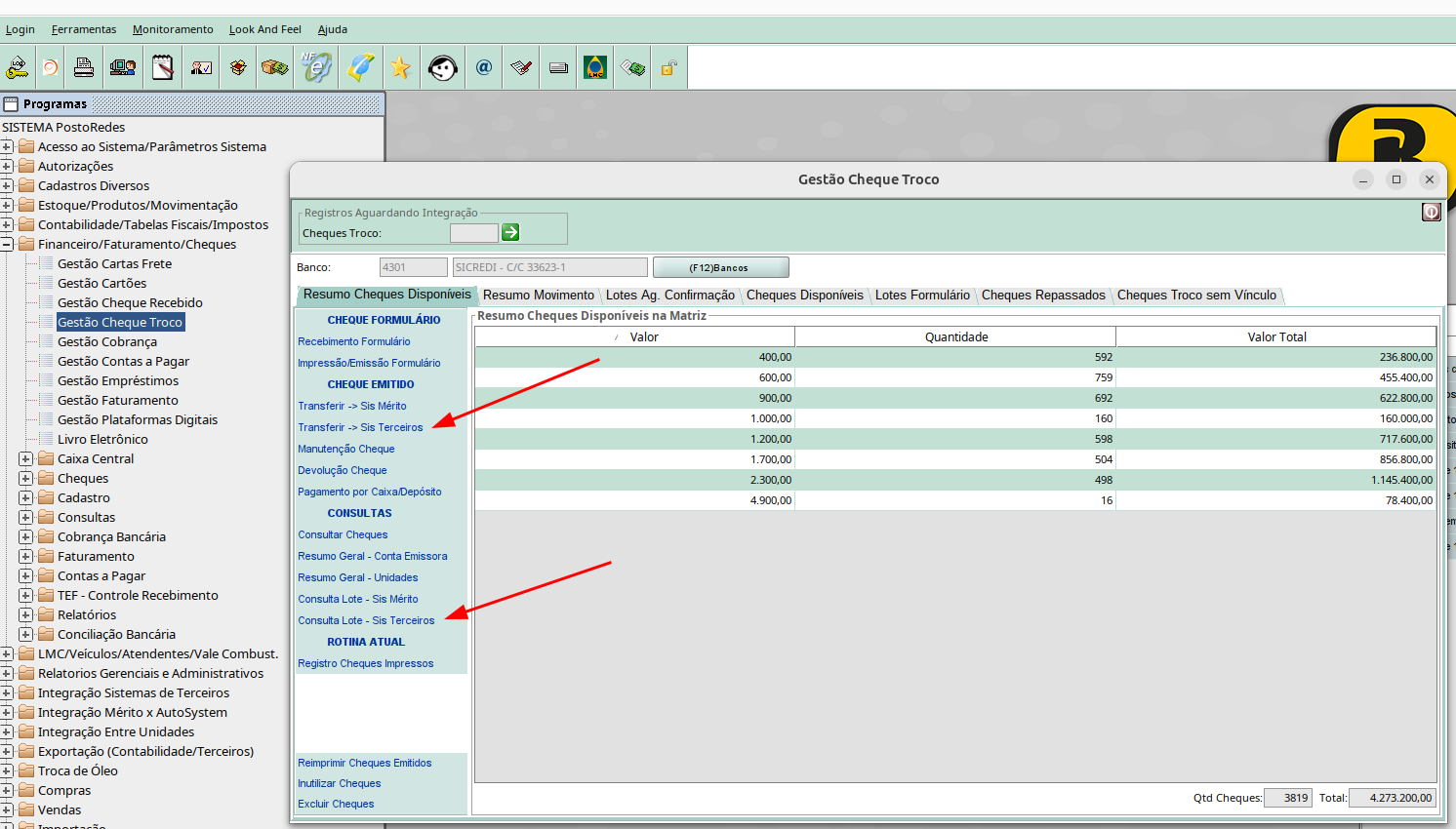The width and height of the screenshot is (1456, 829).
Task: Open the NF-e electronic invoice icon
Action: (x=316, y=67)
